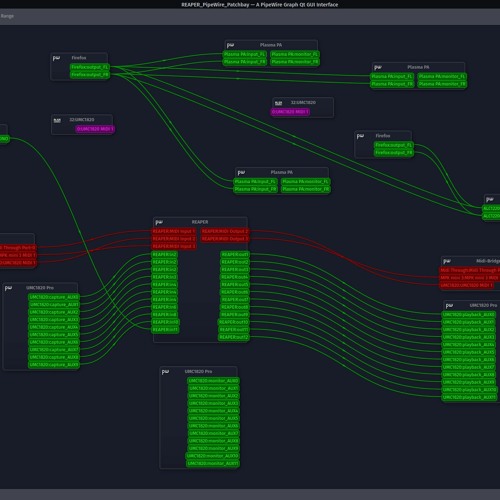Select the REAPER:in11 port
This screenshot has height=500, width=500.
[x=165, y=330]
